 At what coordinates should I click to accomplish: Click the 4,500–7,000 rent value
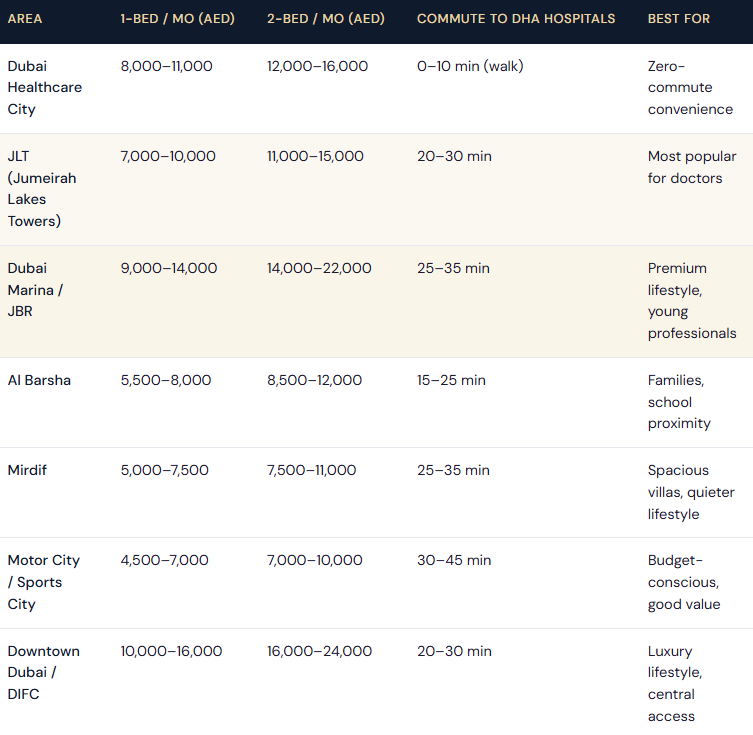tap(165, 560)
